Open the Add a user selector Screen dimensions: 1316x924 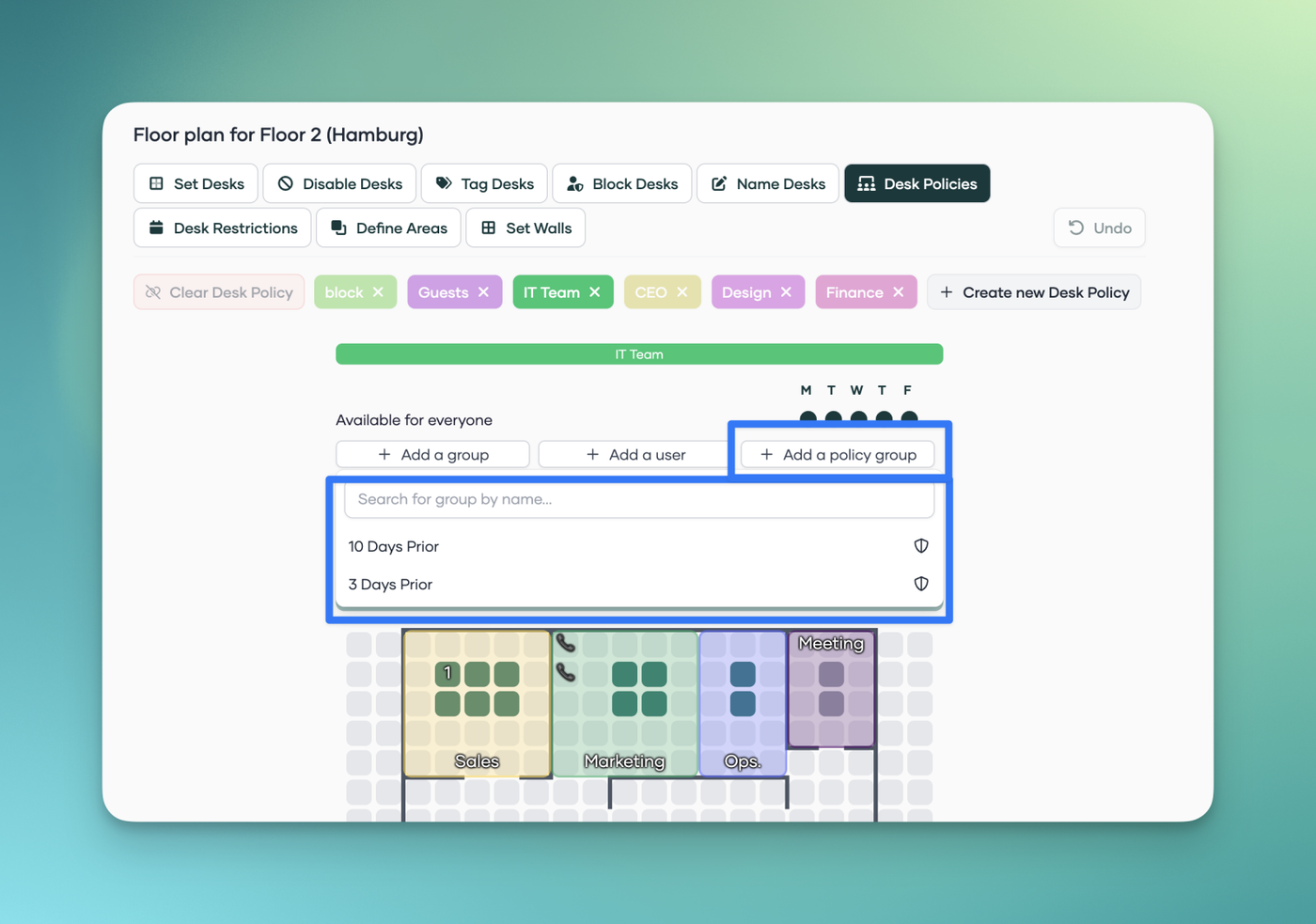tap(634, 454)
